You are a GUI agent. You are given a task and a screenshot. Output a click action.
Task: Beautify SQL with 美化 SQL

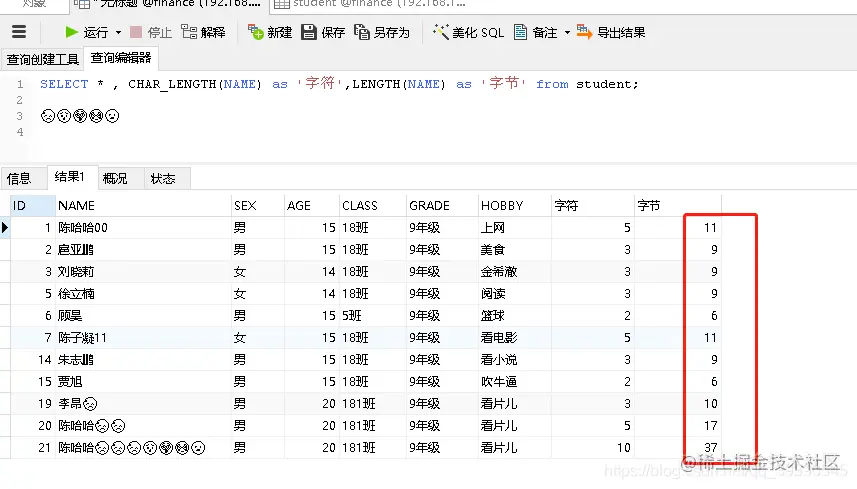[x=468, y=32]
